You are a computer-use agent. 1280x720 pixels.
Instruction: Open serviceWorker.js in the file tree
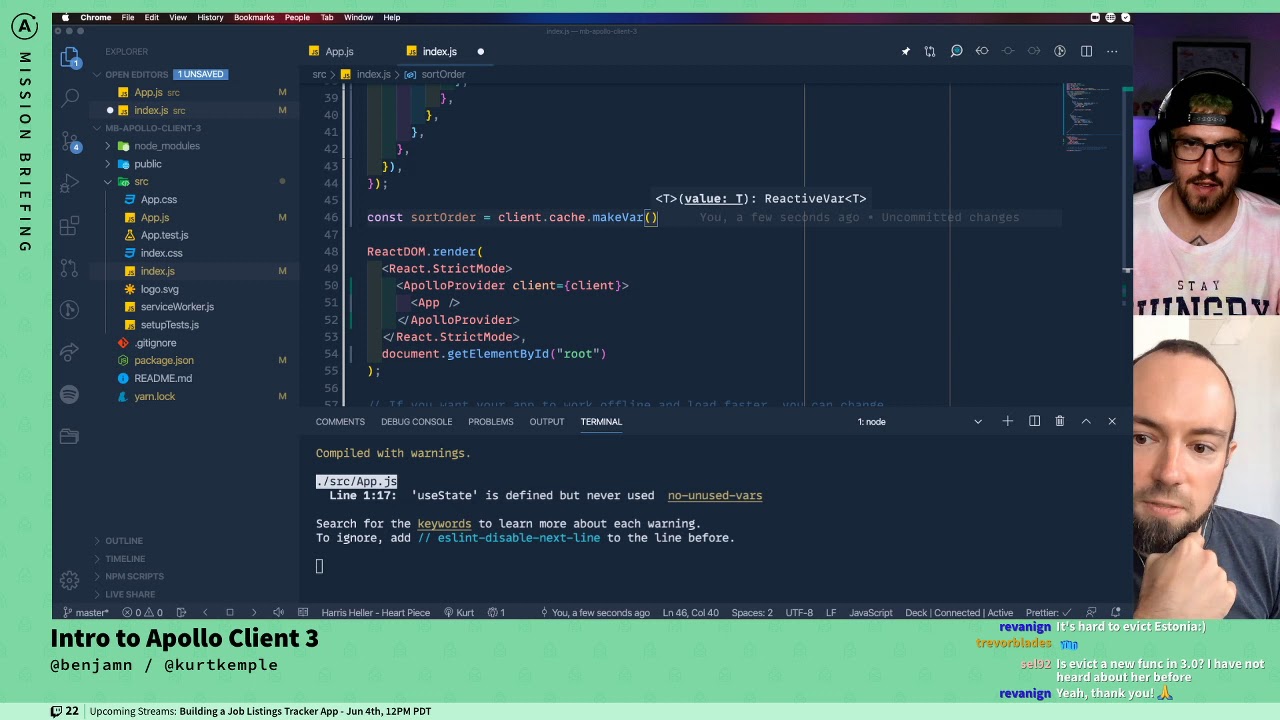click(177, 307)
